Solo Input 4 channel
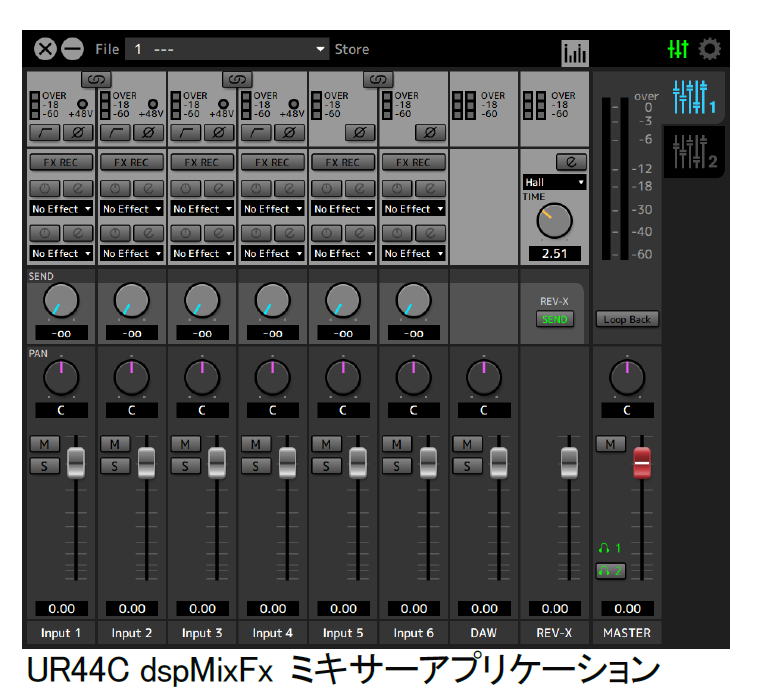 [x=256, y=466]
